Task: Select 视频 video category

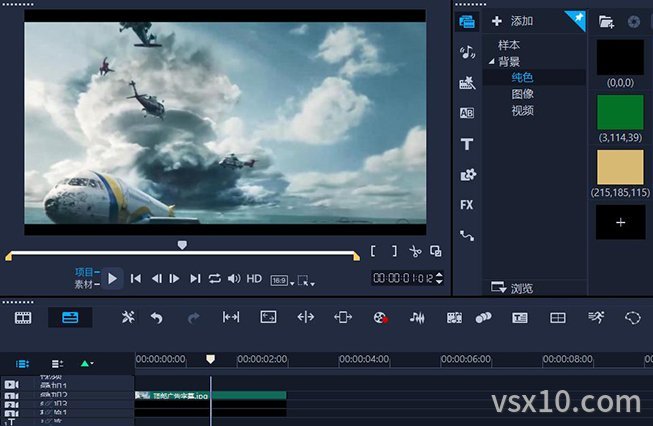Action: tap(522, 111)
